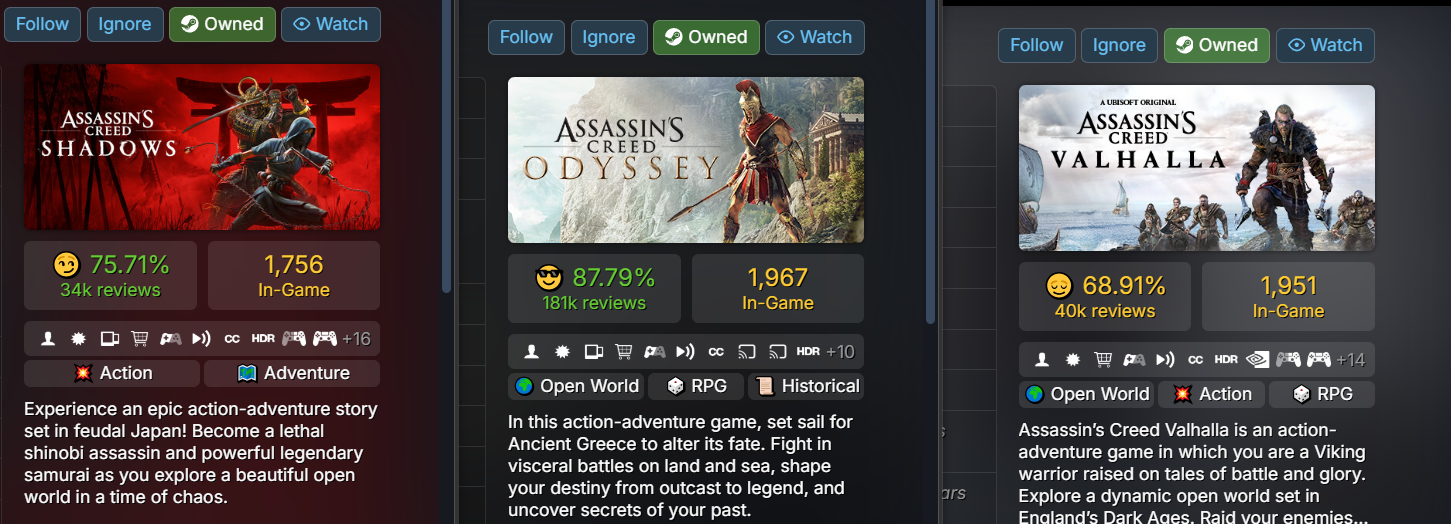Expand +14 more features on Valhalla card

point(1351,360)
